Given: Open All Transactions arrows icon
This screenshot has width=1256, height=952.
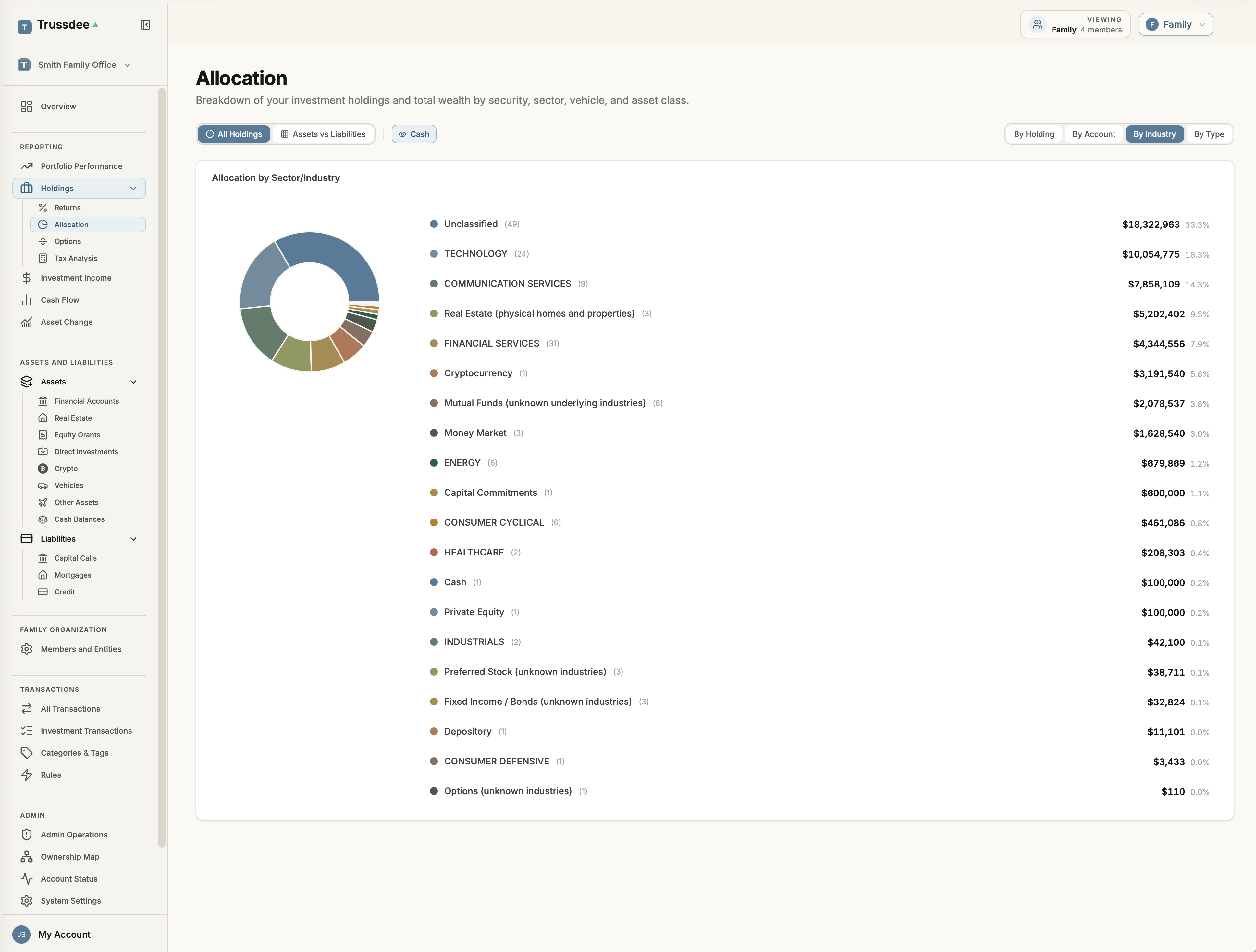Looking at the screenshot, I should pos(27,709).
